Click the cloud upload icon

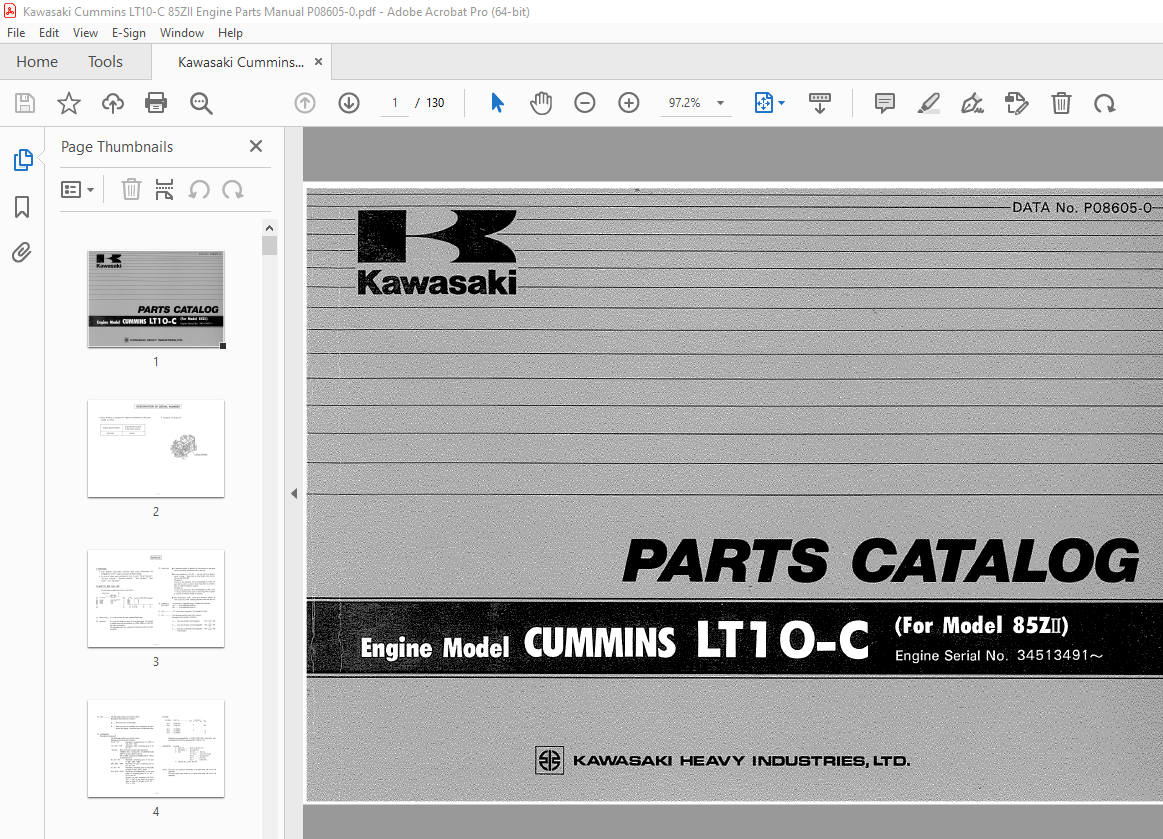coord(113,103)
